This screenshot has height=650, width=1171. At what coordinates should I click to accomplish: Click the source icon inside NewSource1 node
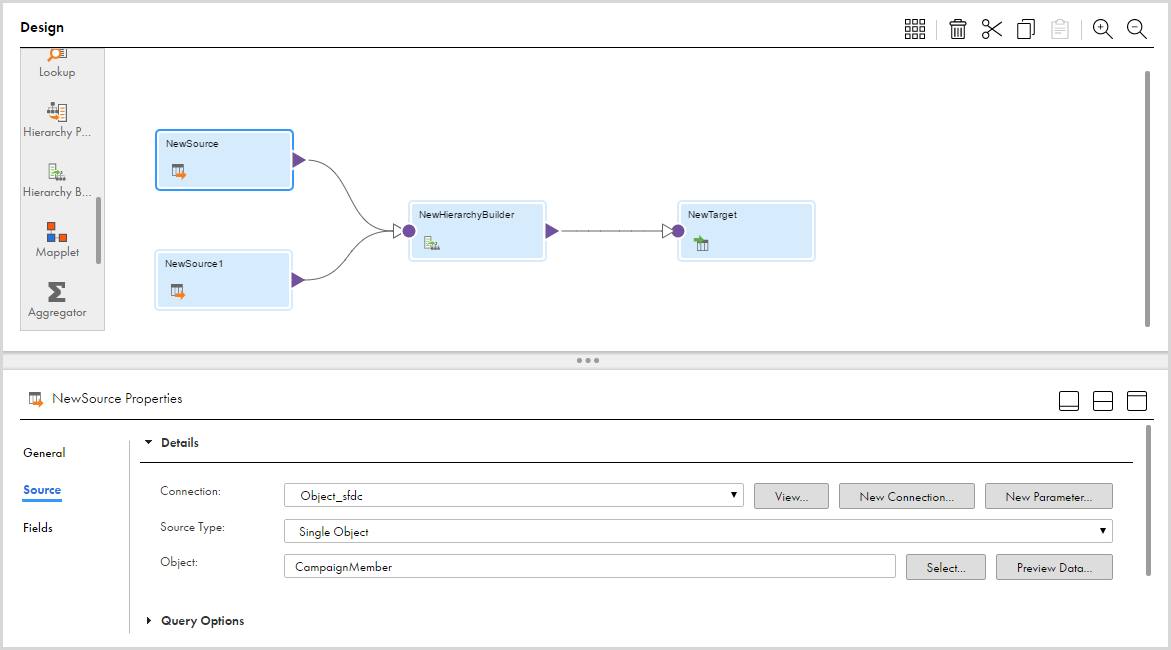click(x=178, y=291)
